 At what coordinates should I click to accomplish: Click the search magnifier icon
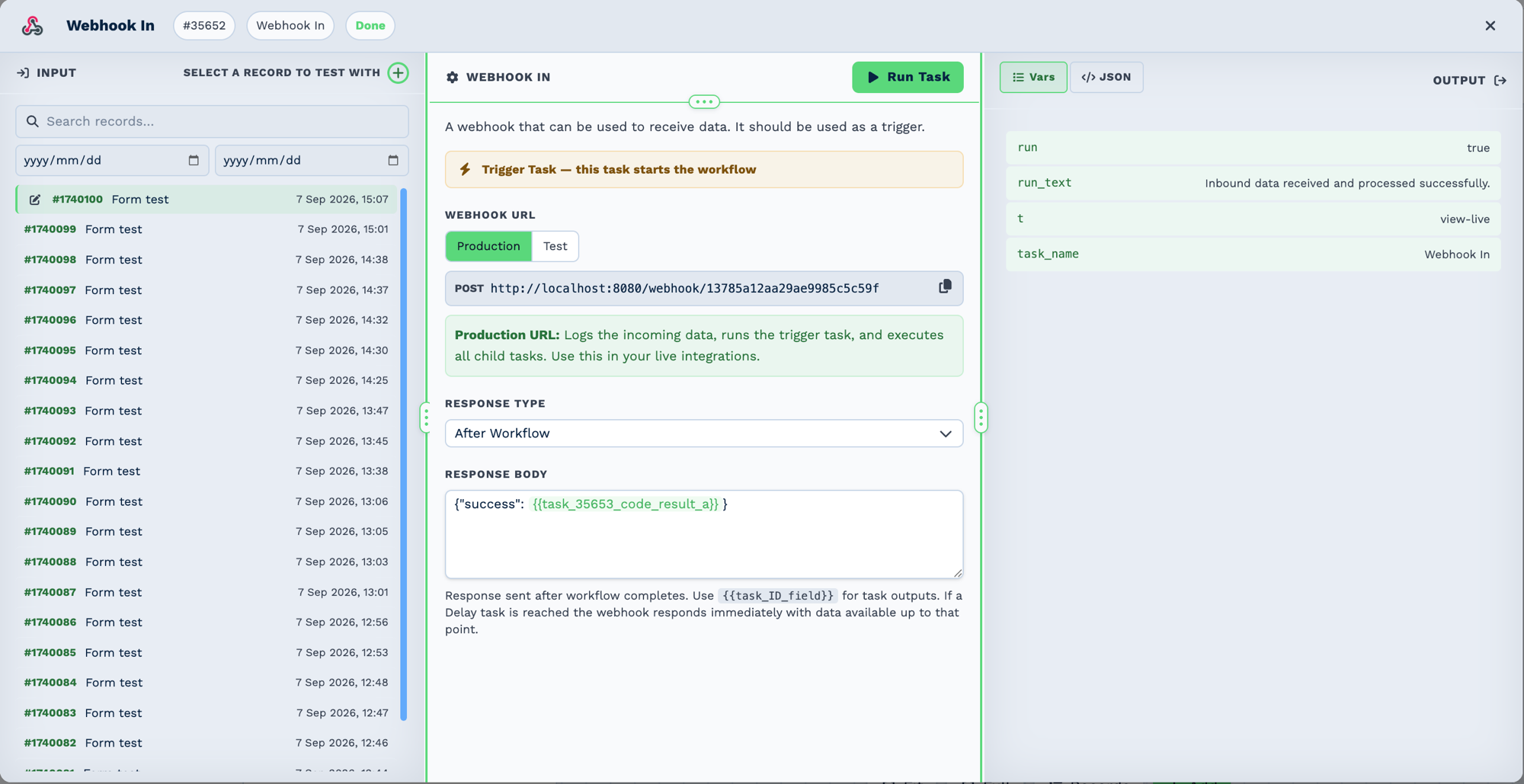tap(32, 121)
